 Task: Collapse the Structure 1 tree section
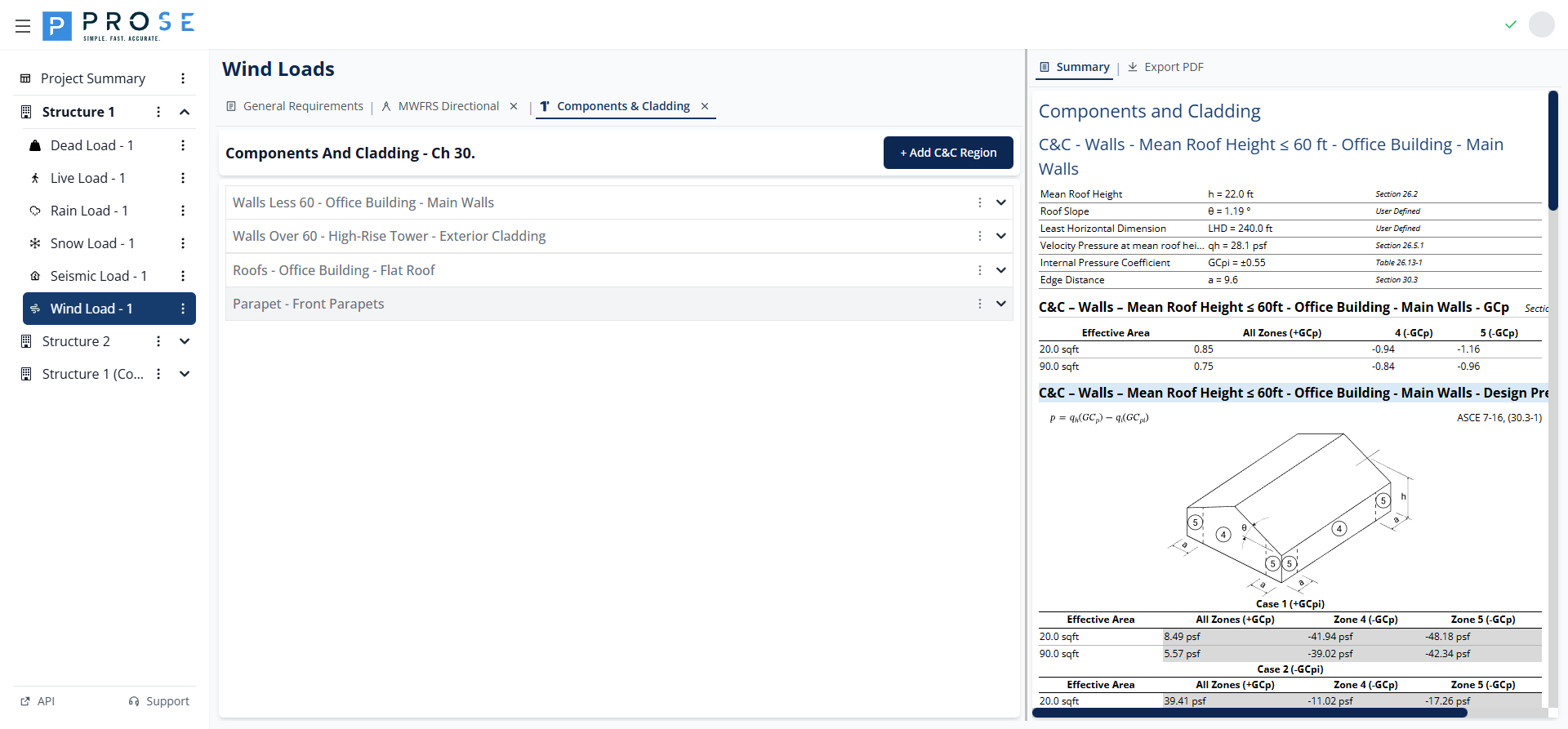point(185,112)
